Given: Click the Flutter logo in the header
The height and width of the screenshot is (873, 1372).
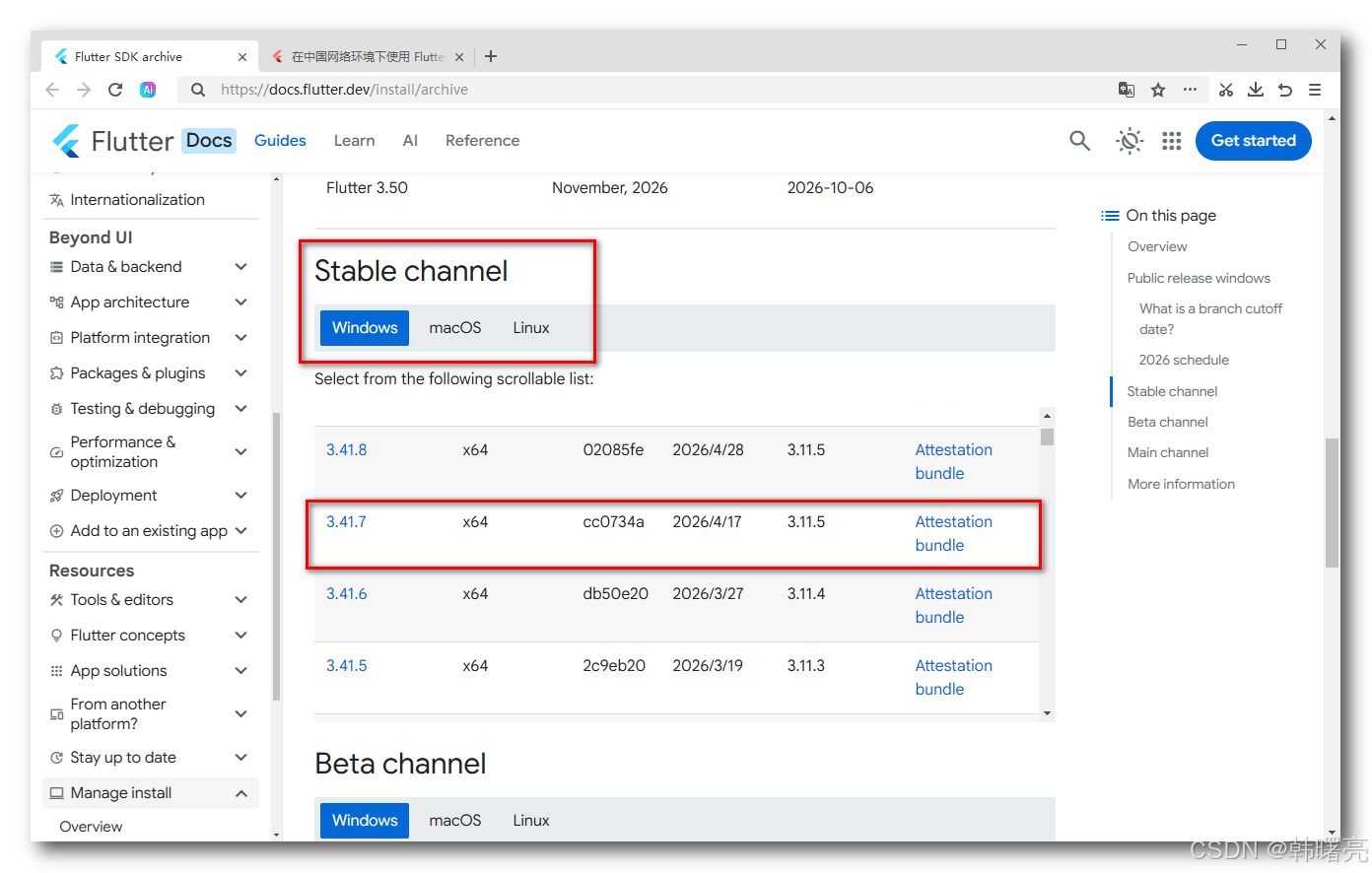Looking at the screenshot, I should (x=66, y=141).
